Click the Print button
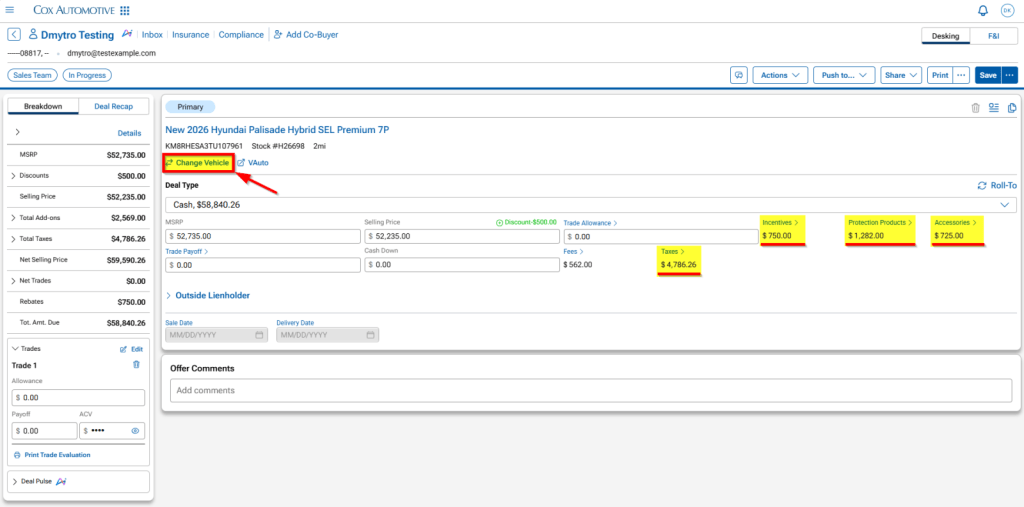1024x507 pixels. [x=940, y=75]
